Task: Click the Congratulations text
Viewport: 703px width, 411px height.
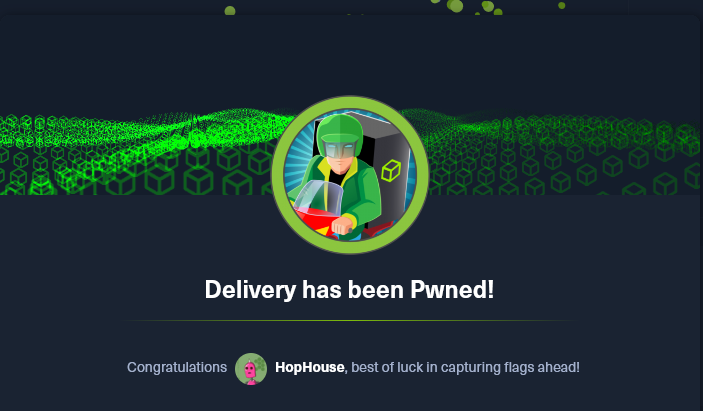Action: coord(177,368)
